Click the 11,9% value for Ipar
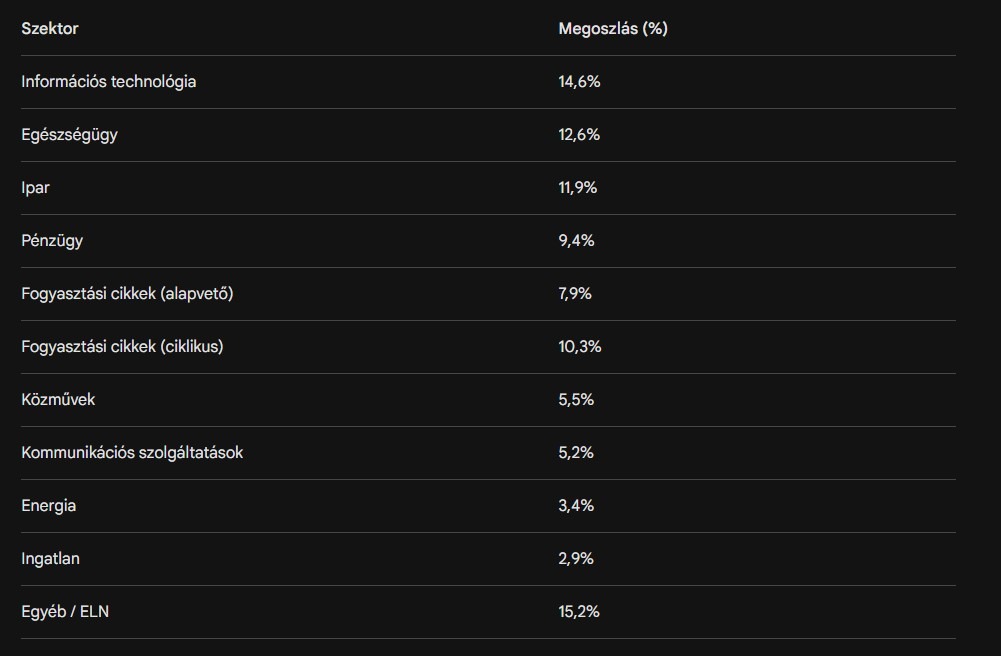 pos(577,188)
